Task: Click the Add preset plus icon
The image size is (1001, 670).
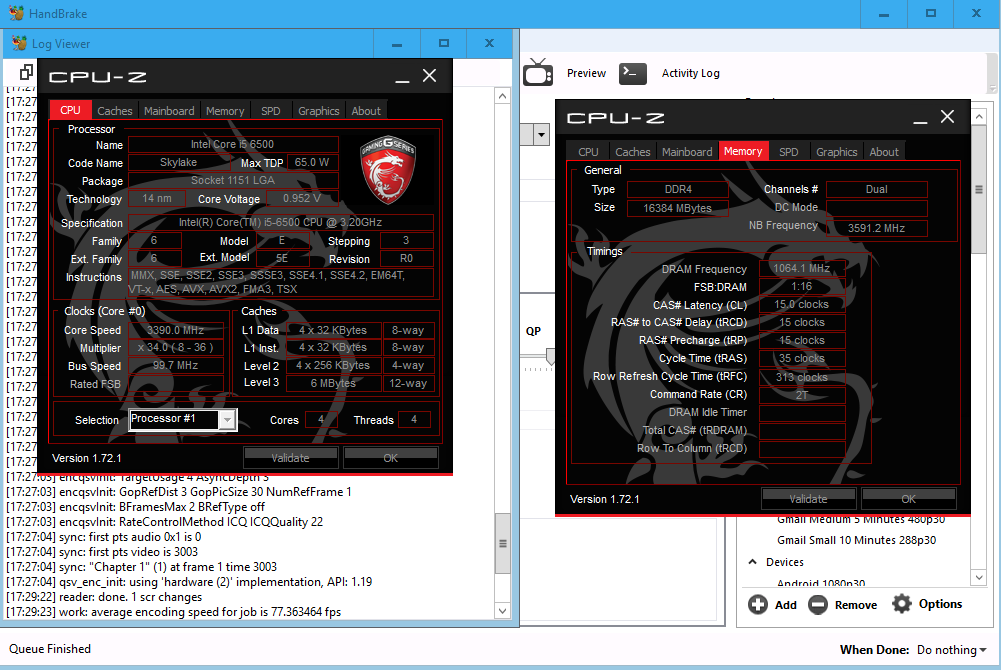Action: [x=758, y=604]
